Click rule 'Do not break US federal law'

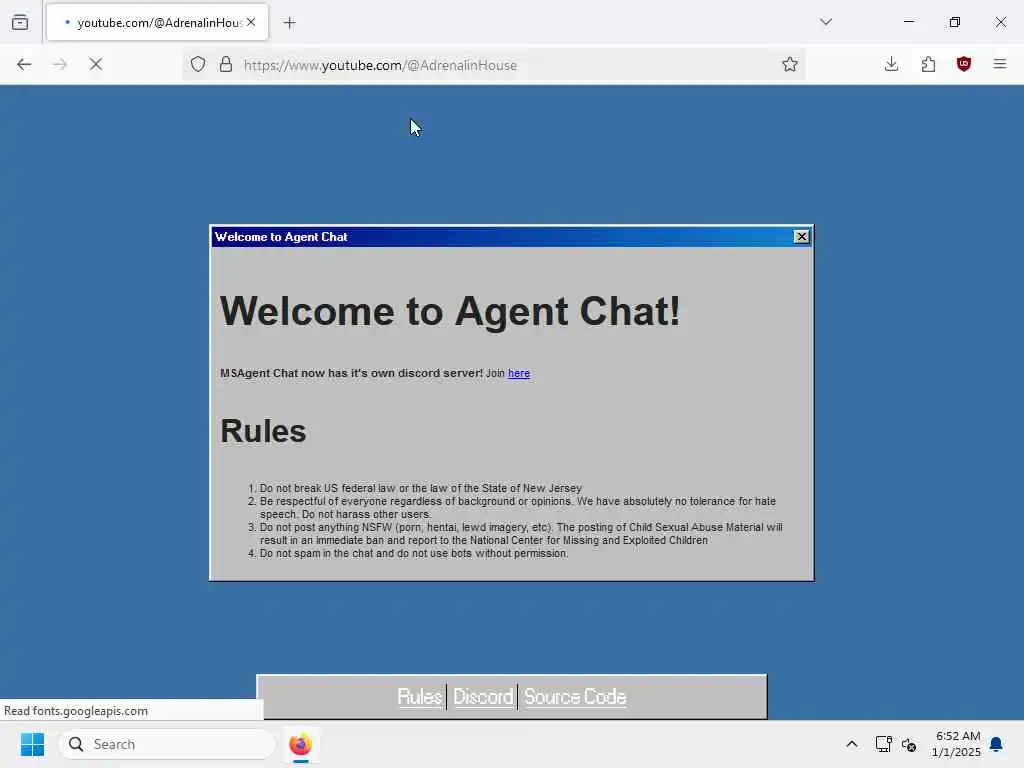[x=421, y=488]
